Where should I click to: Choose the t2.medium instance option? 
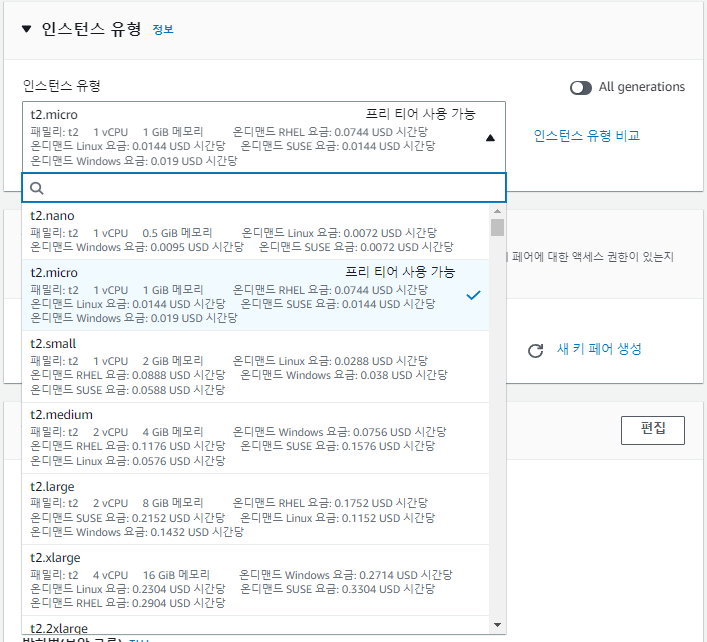pos(256,438)
